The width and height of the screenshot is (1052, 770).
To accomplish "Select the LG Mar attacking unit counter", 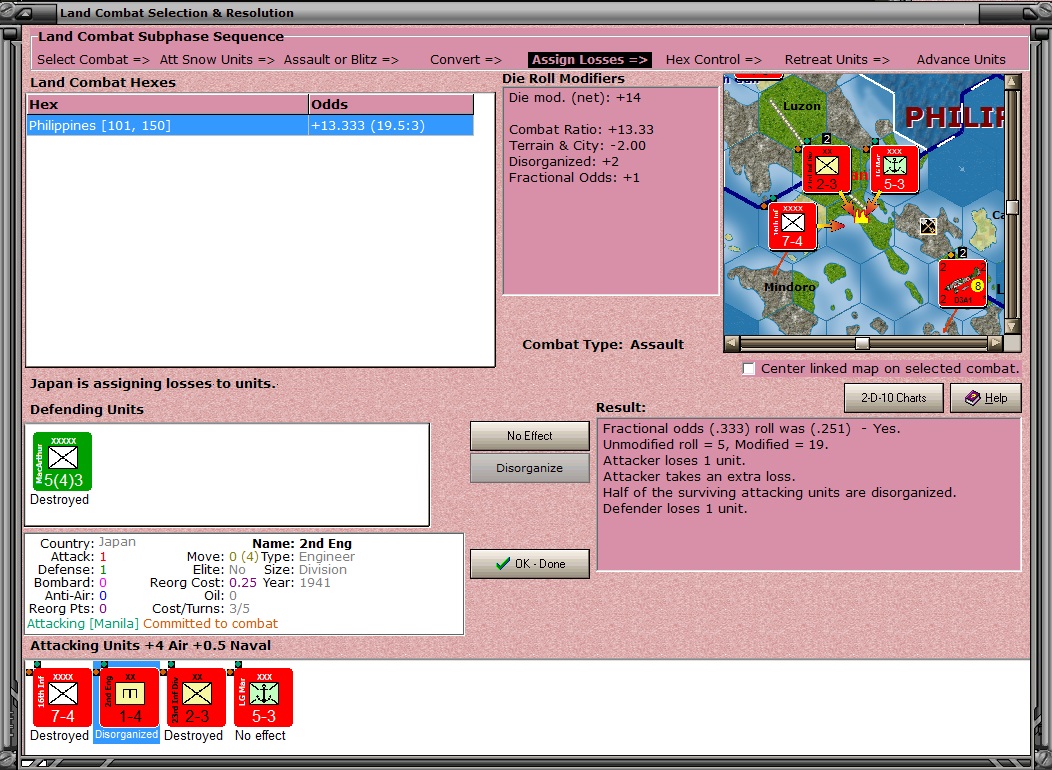I will [x=264, y=697].
